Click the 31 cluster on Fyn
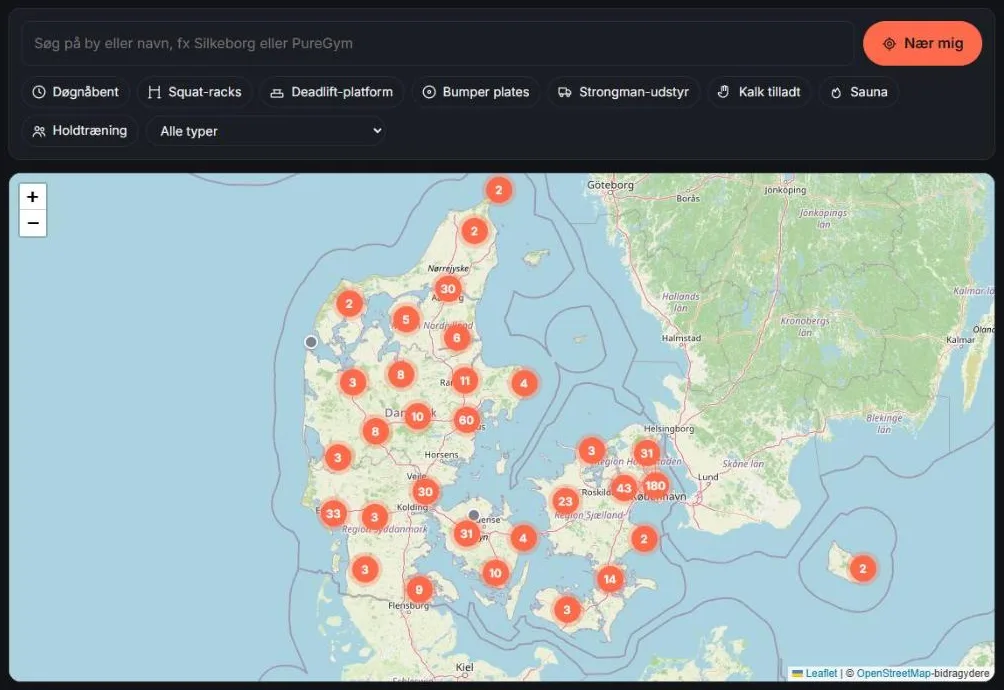 coord(466,534)
